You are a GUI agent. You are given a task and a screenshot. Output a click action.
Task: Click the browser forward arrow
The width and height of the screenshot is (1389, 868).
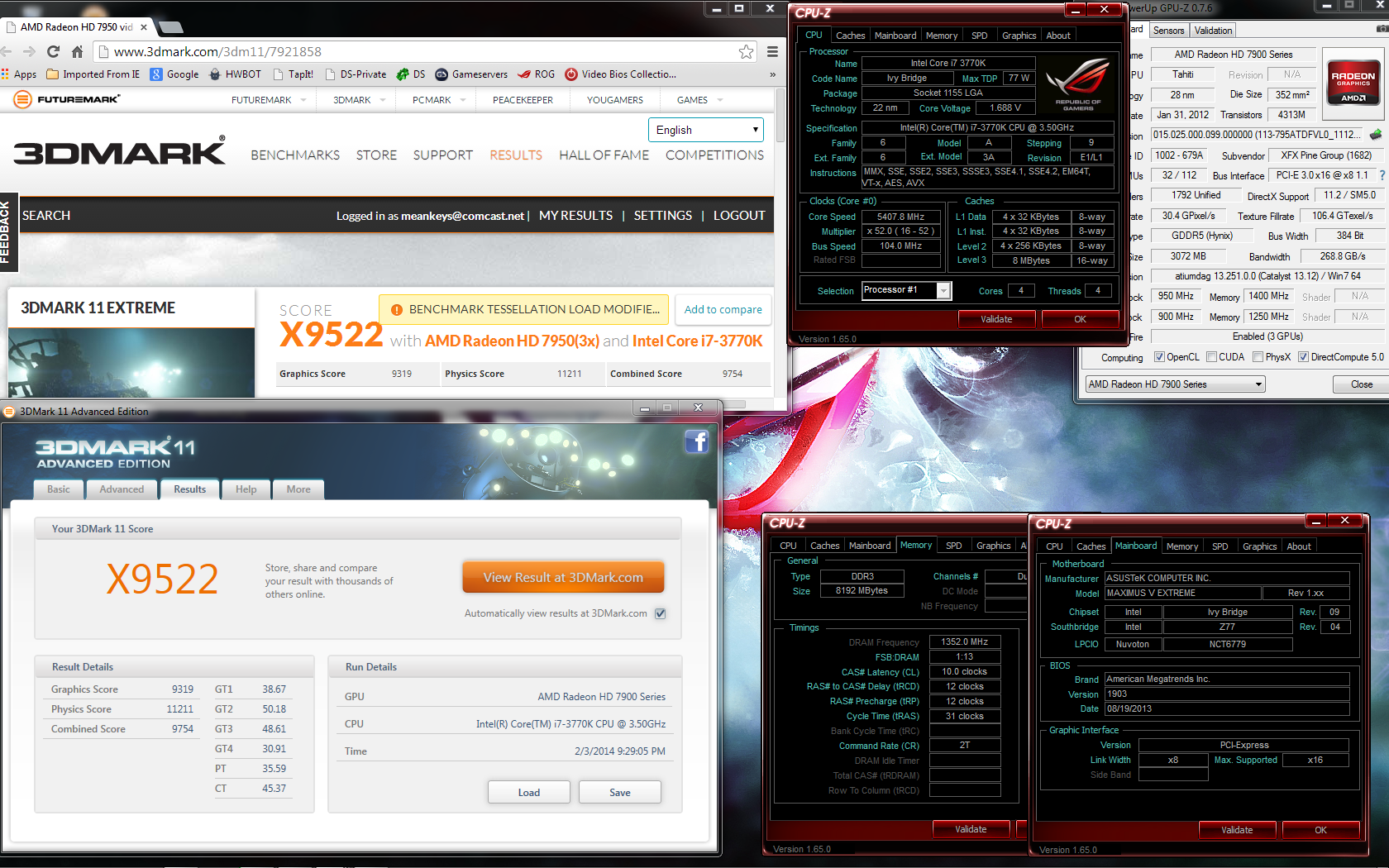coord(30,51)
